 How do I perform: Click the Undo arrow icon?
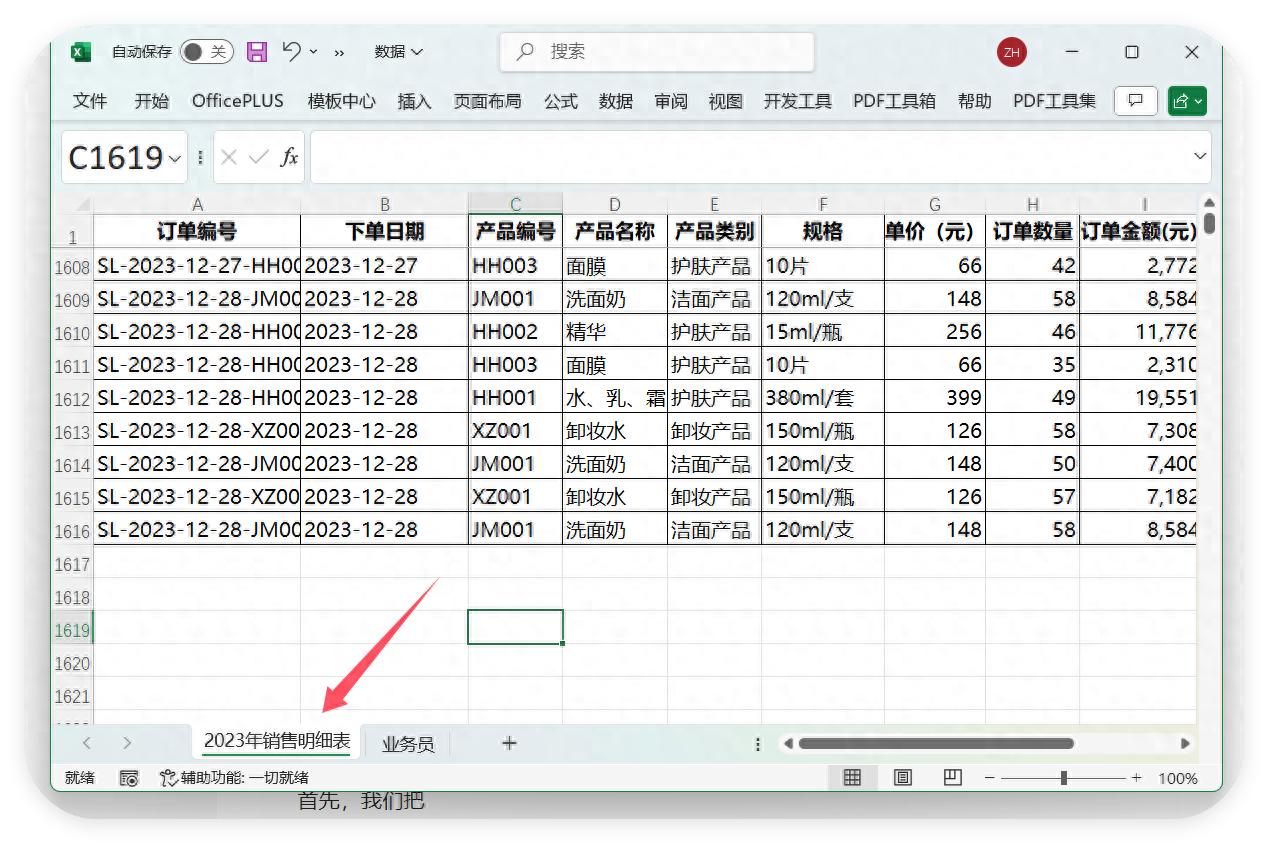pos(291,51)
